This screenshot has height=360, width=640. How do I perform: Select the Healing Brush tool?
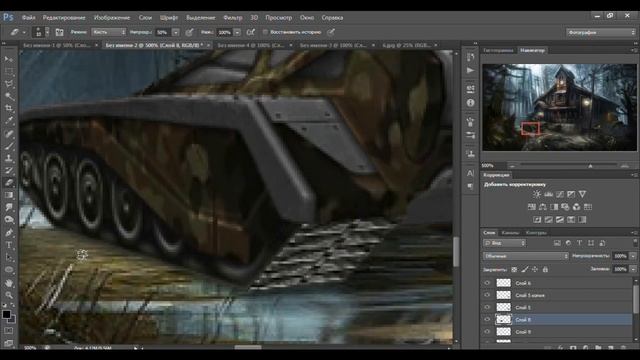tap(9, 133)
